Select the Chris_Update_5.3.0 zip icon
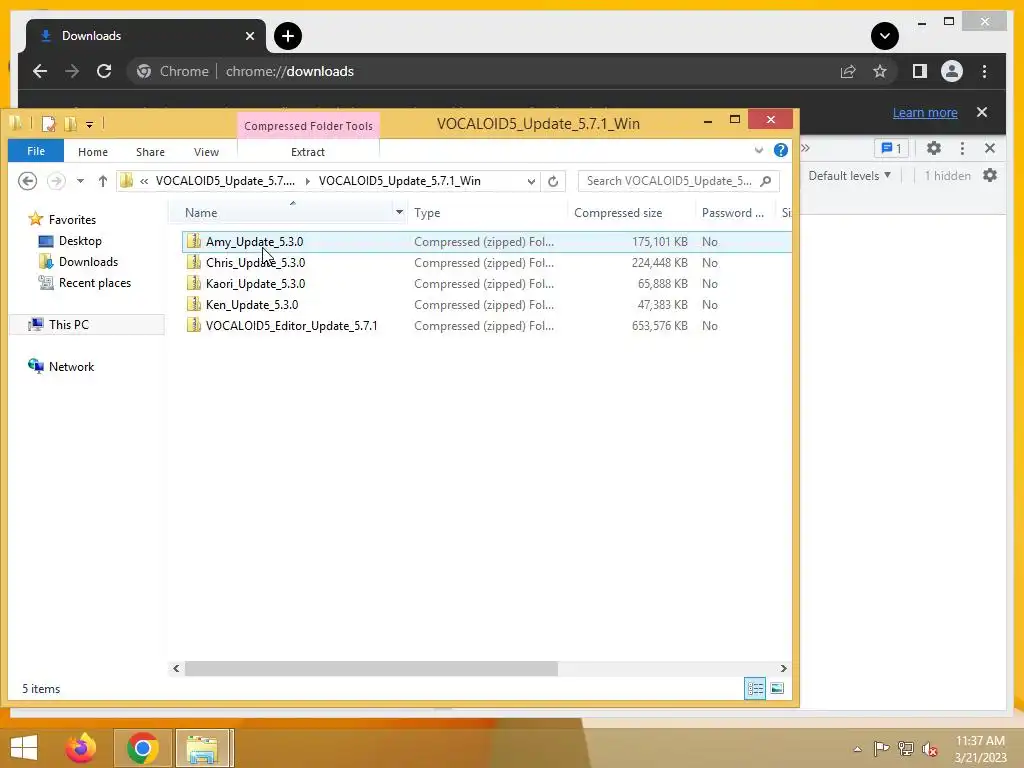 pyautogui.click(x=193, y=262)
